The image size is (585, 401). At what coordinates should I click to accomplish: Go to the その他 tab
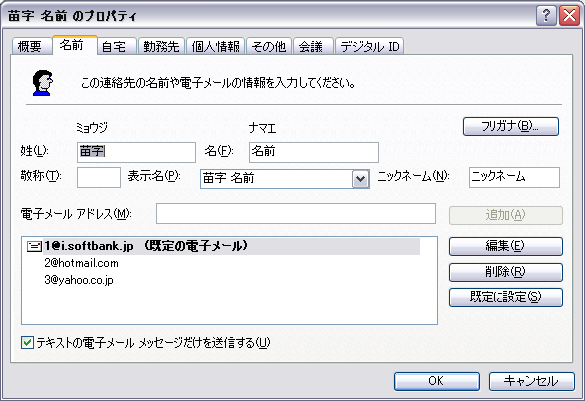269,46
